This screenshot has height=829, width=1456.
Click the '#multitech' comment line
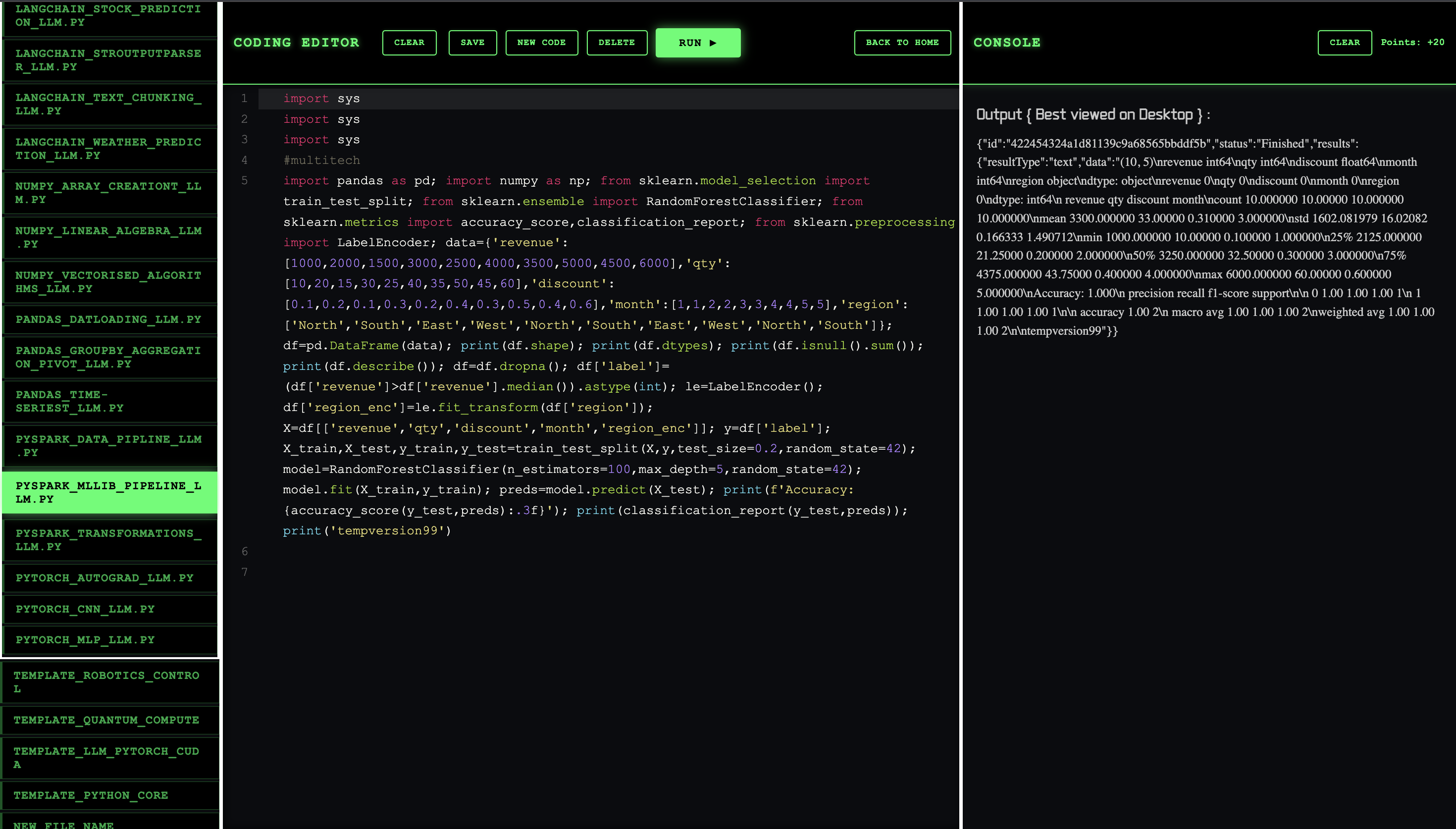click(x=321, y=160)
